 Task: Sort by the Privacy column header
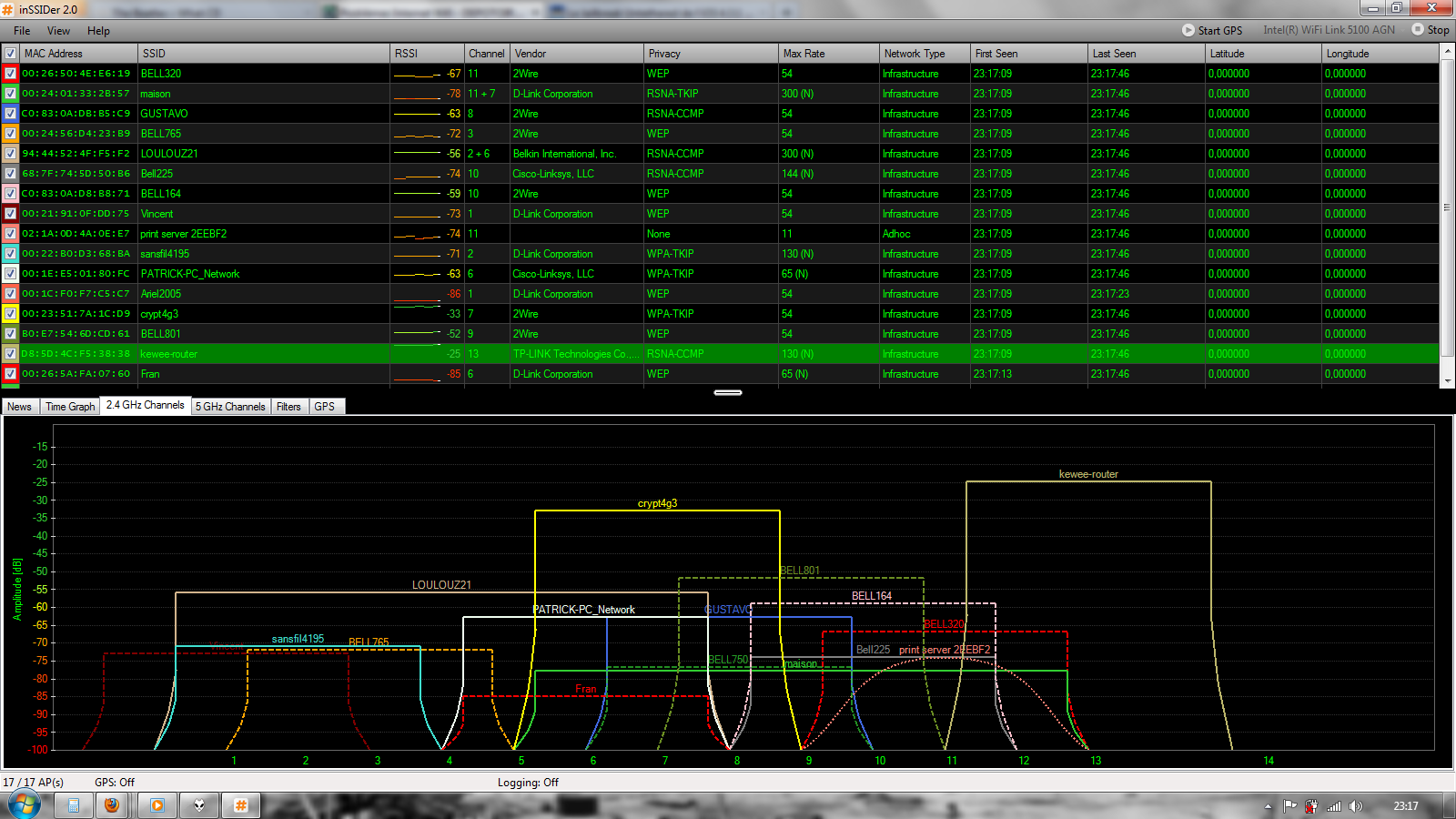coord(711,54)
